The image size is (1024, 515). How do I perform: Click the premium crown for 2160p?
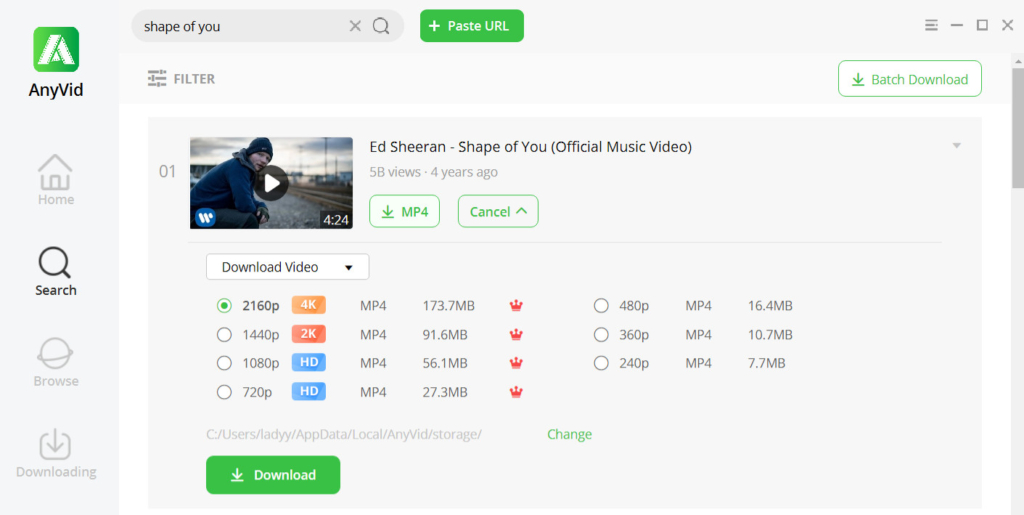pyautogui.click(x=517, y=305)
